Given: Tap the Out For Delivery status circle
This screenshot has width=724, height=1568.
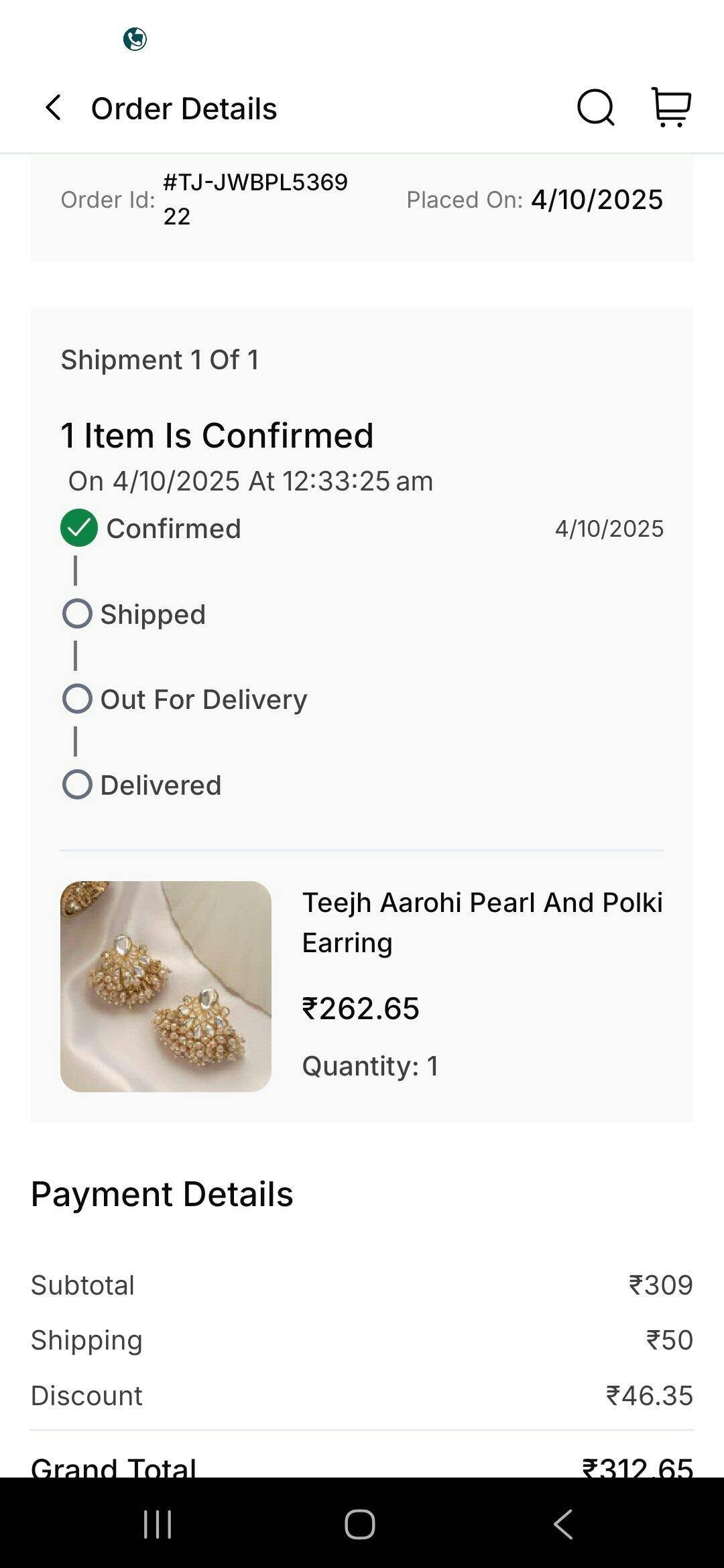Looking at the screenshot, I should [x=77, y=699].
